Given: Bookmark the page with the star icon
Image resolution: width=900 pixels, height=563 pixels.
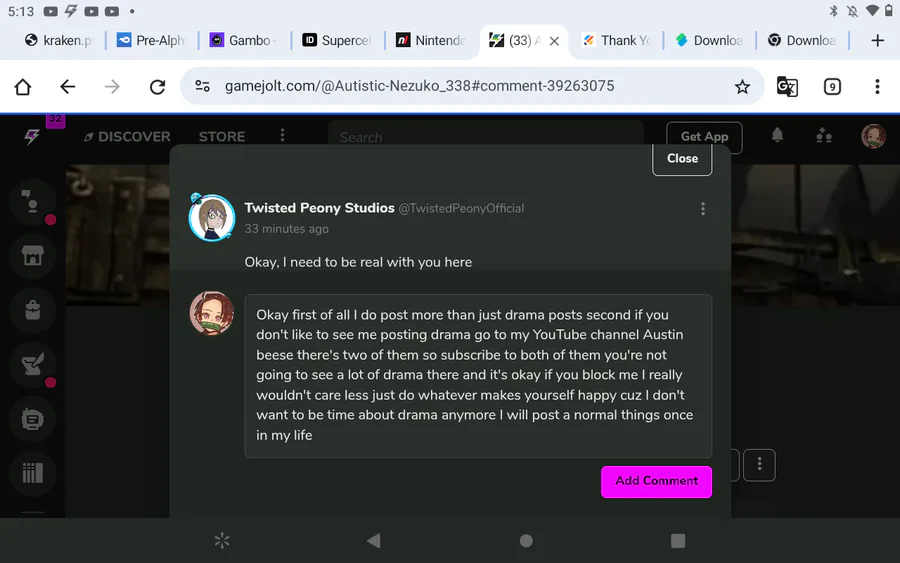Looking at the screenshot, I should (x=742, y=87).
